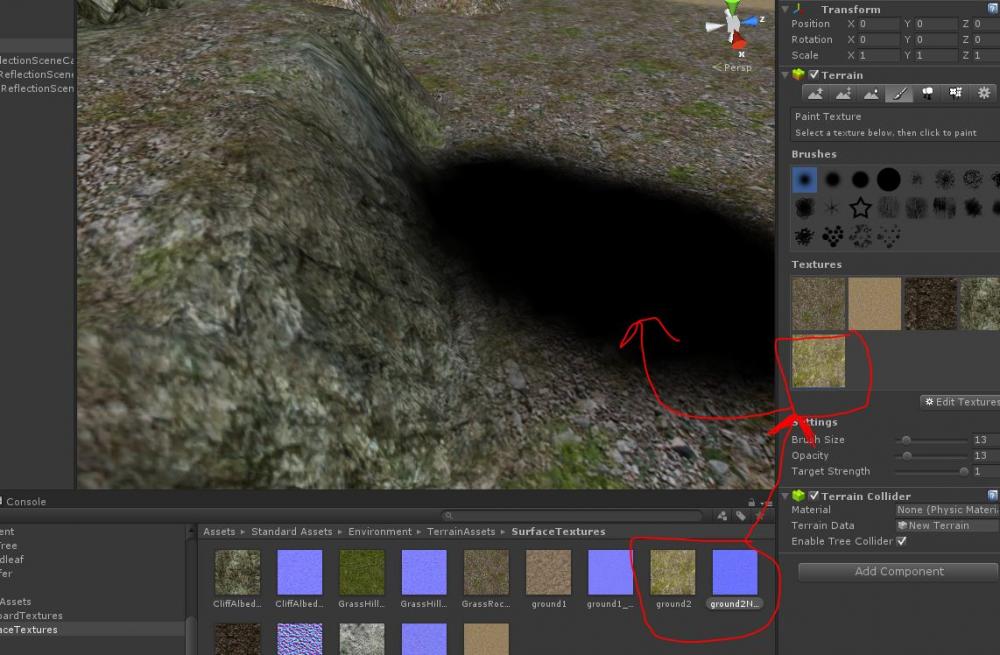Pick the star-shaped brush

click(860, 208)
